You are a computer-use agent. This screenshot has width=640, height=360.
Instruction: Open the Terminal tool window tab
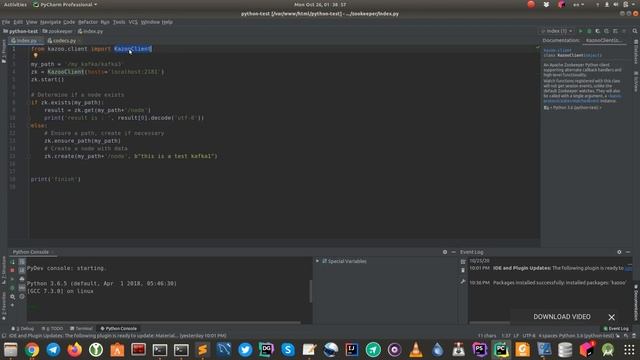81,328
